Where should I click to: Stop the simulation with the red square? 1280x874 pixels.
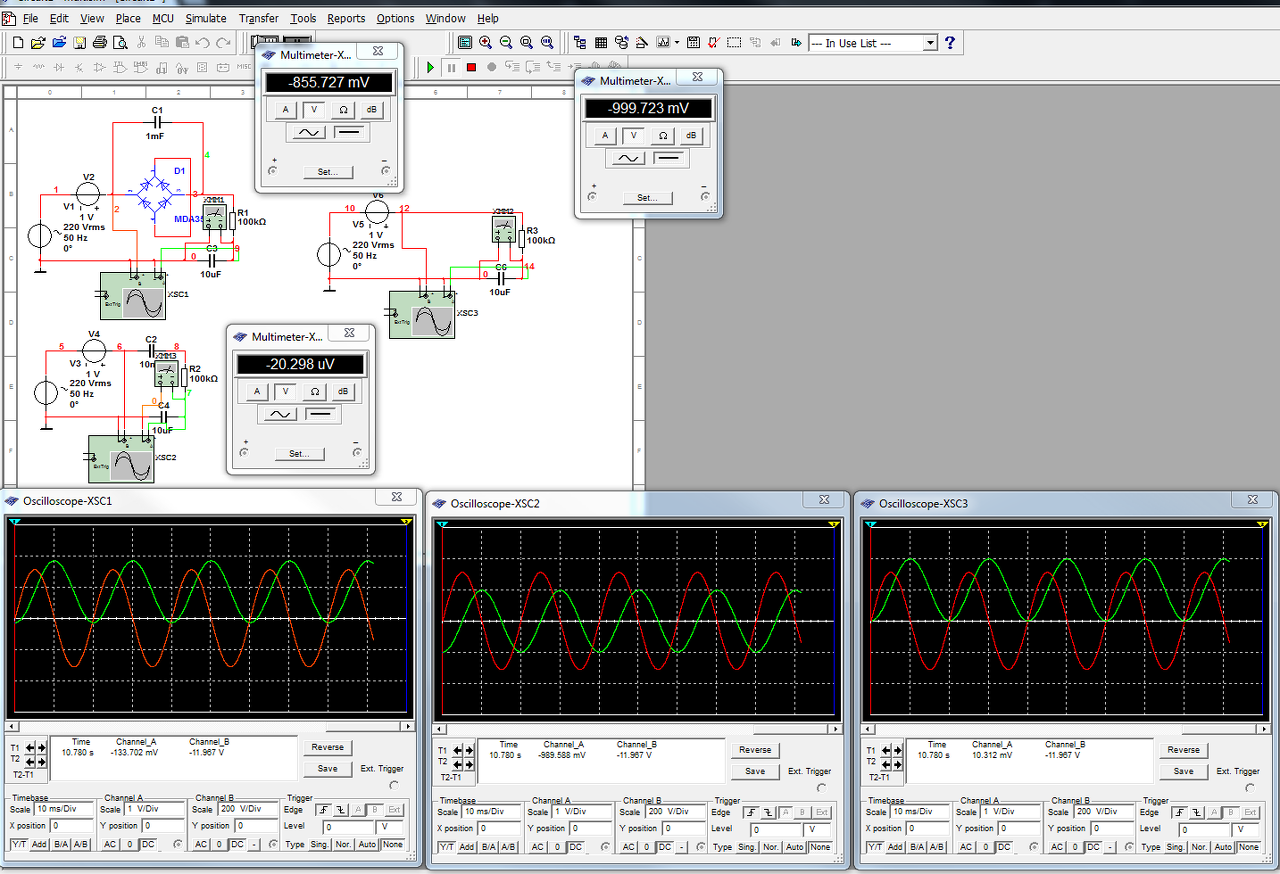point(470,67)
